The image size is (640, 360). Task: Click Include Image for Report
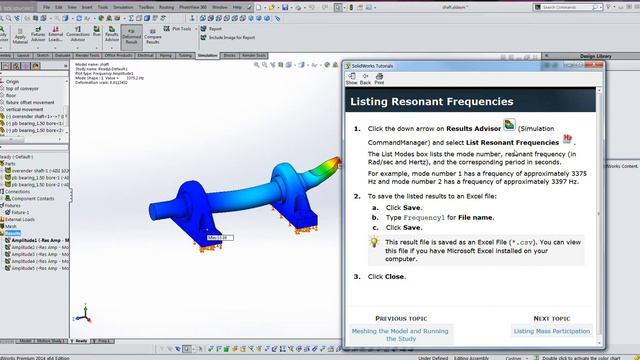point(228,37)
